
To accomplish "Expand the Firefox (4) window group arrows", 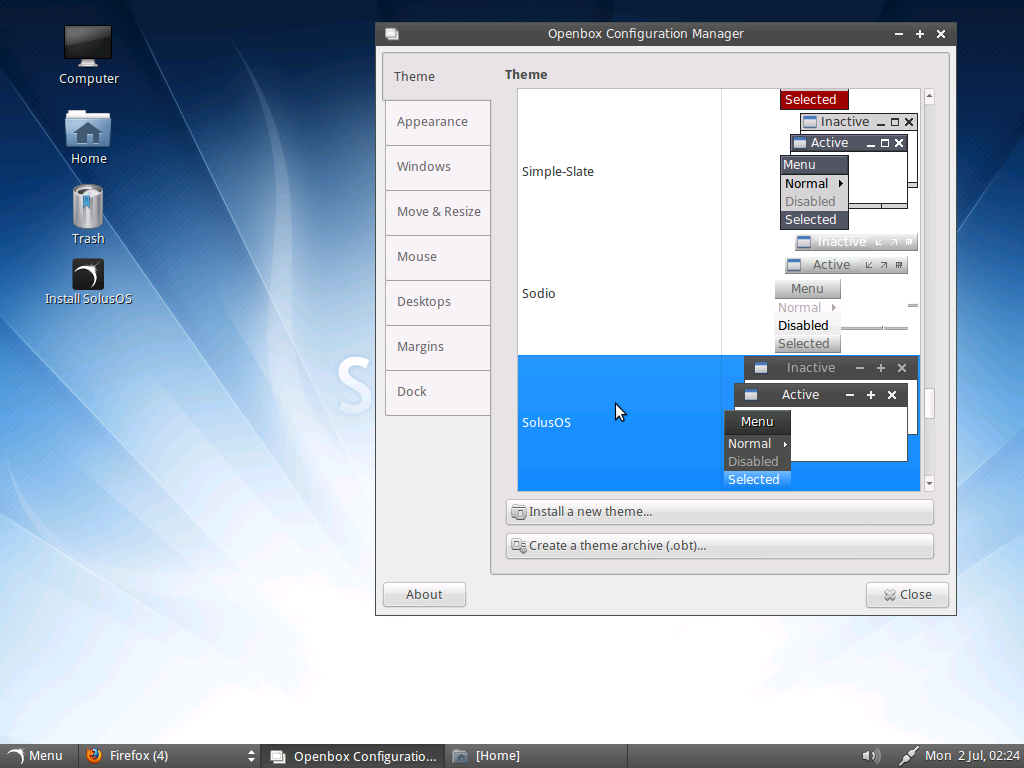I will (x=251, y=756).
